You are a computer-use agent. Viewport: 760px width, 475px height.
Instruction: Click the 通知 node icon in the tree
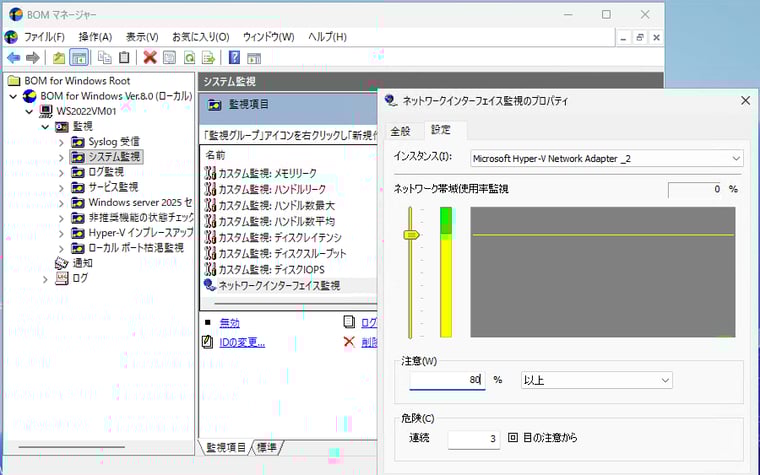point(62,263)
